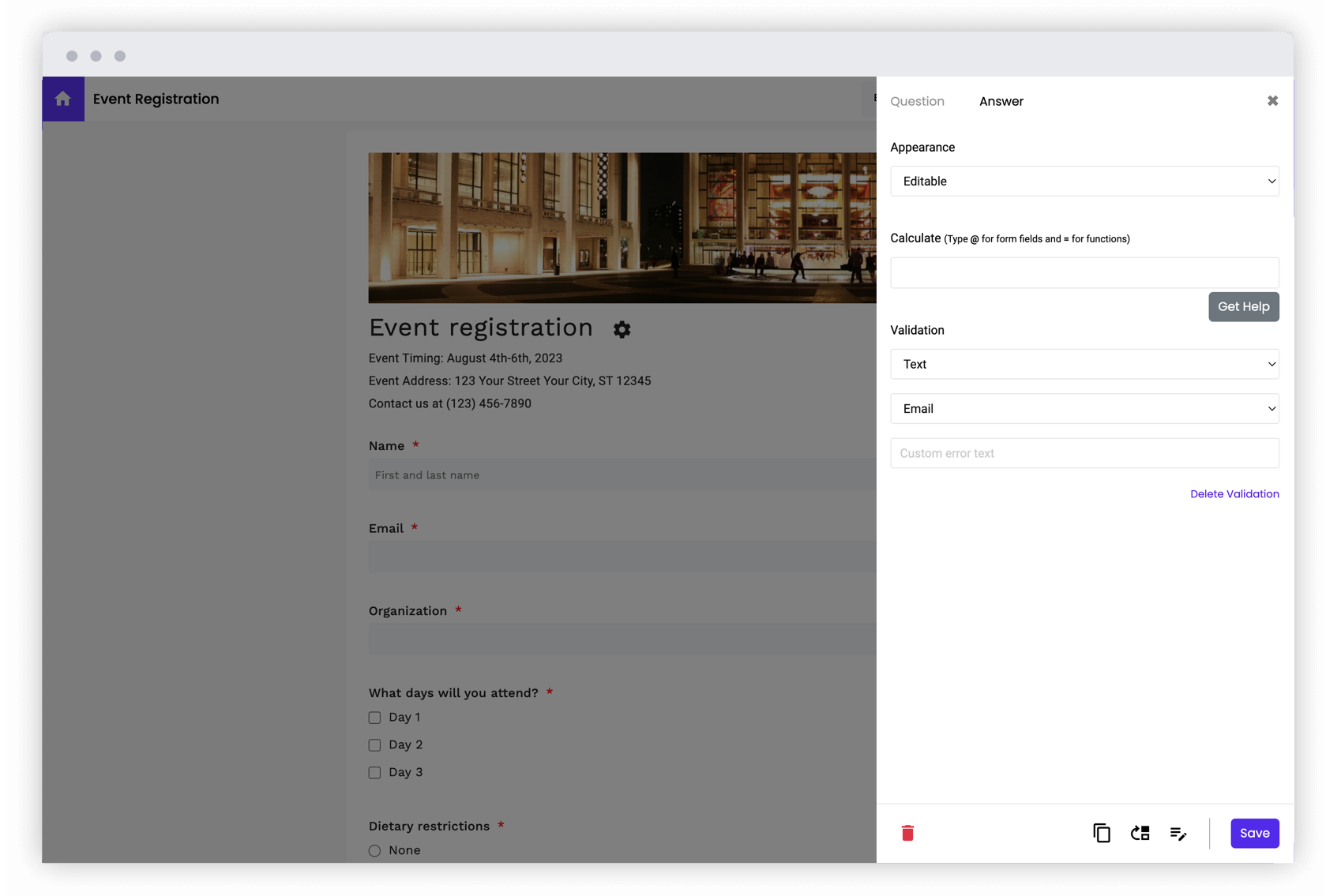Click the Custom error text field
The width and height of the screenshot is (1326, 896).
pos(1084,453)
